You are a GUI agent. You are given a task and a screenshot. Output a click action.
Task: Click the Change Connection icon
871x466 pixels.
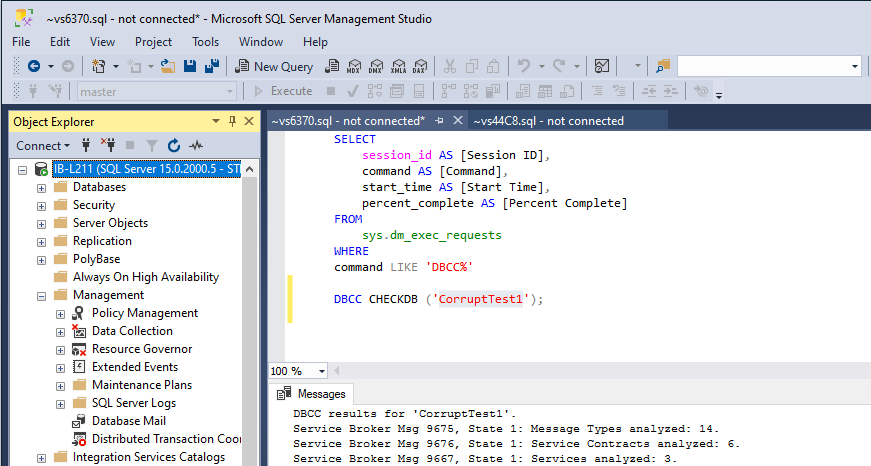(55, 91)
